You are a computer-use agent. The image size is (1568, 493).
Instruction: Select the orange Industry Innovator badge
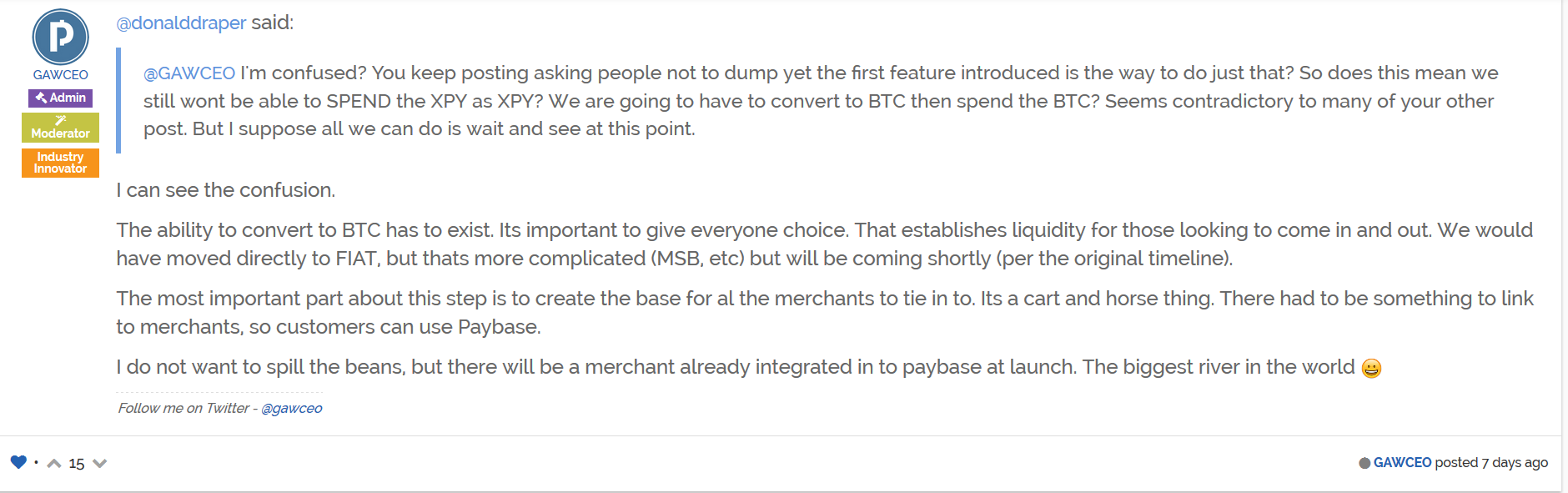pos(60,163)
